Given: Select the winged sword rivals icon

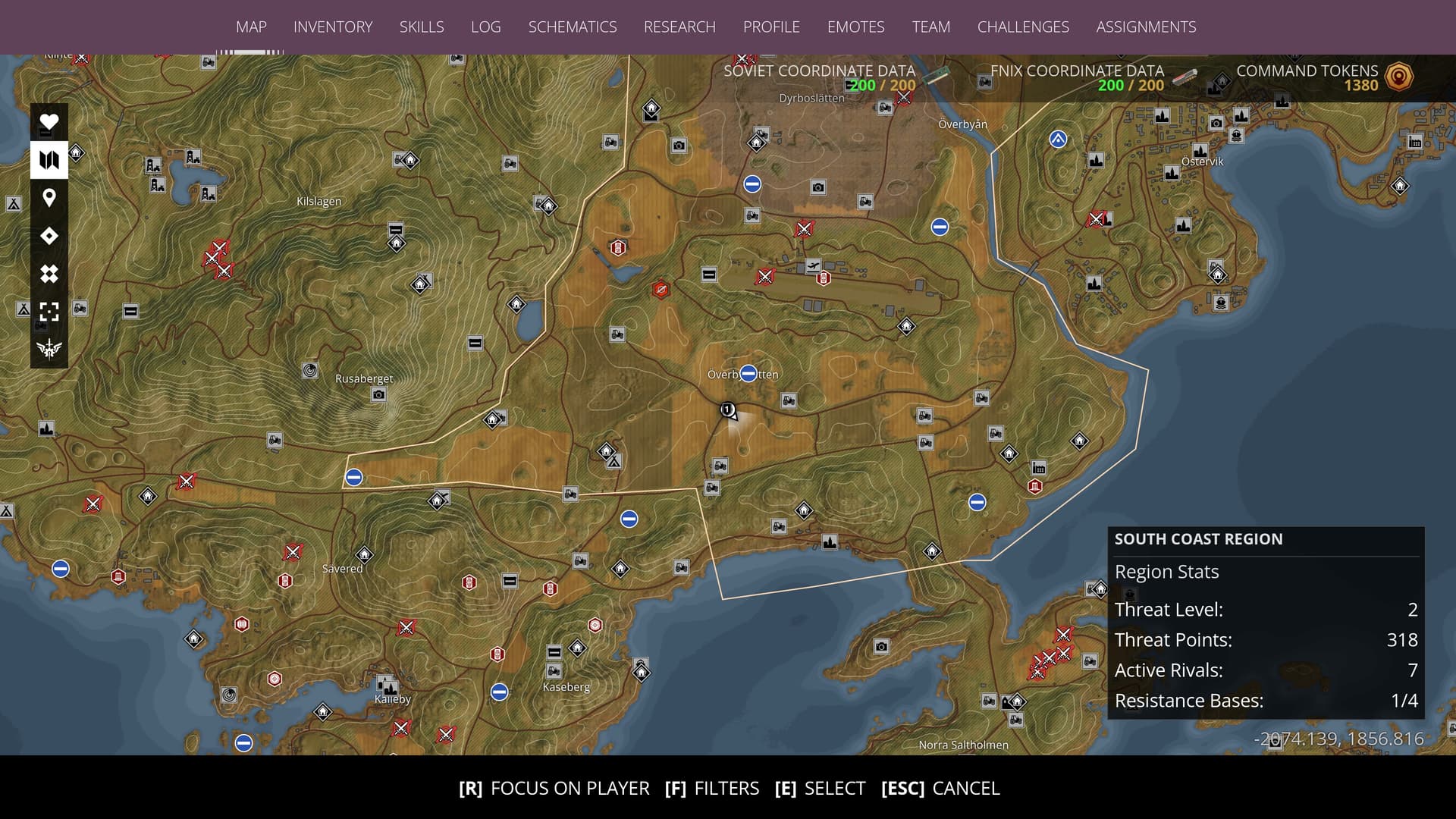Looking at the screenshot, I should point(49,349).
